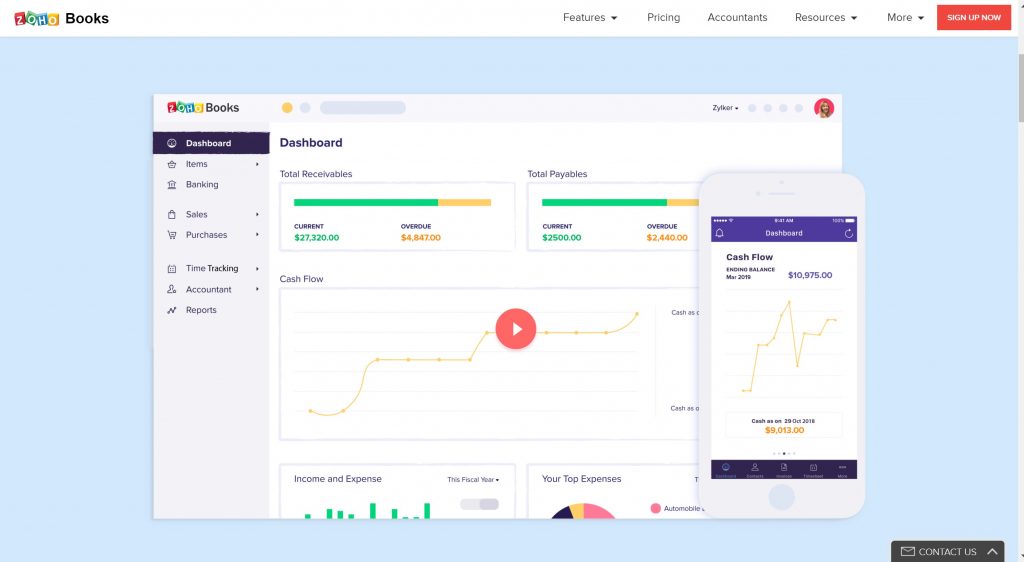Click the Total Payables progress bar
1024x562 pixels.
pyautogui.click(x=620, y=202)
